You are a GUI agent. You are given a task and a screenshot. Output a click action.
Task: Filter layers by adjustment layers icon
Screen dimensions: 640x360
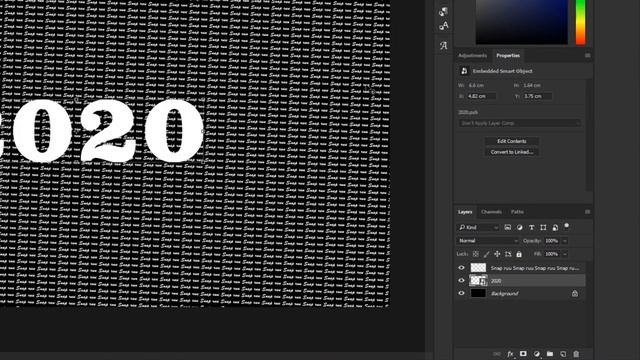click(519, 227)
